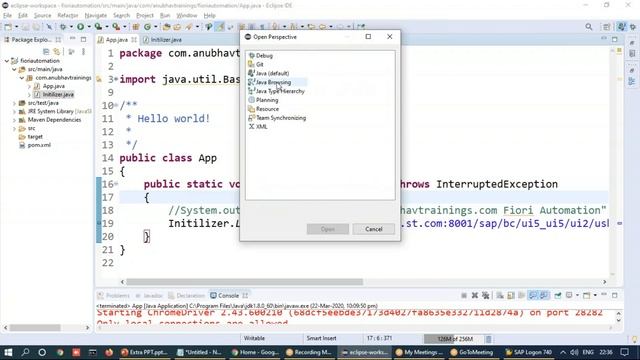Click the New file toolbar icon
Image resolution: width=640 pixels, height=360 pixels.
coord(8,27)
